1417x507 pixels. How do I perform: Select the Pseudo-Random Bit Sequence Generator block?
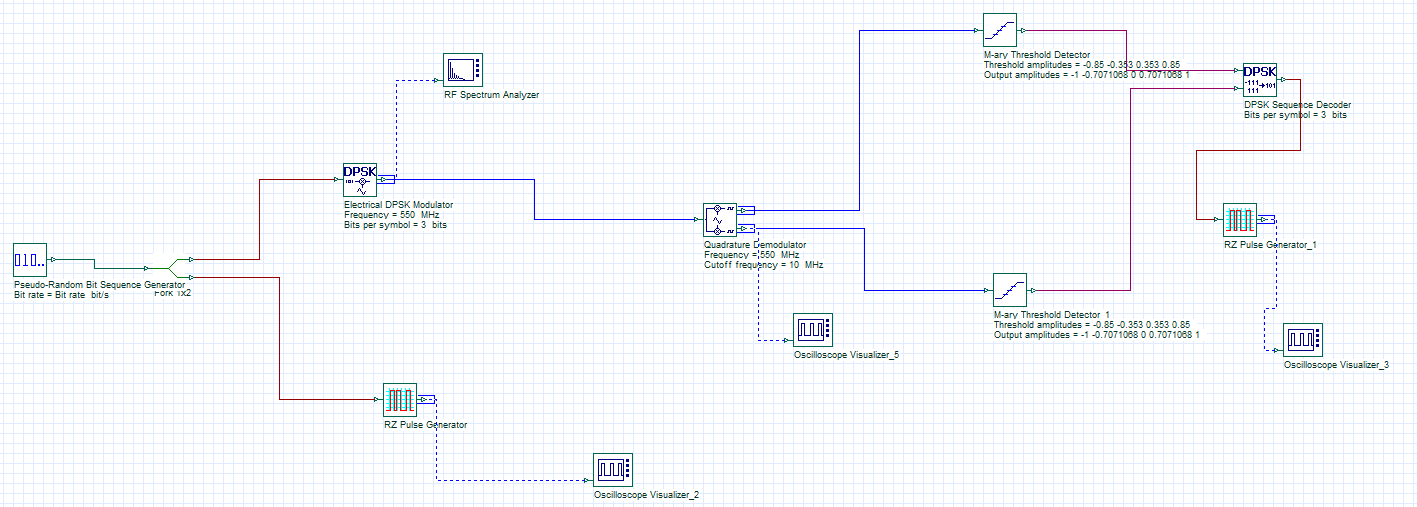29,260
